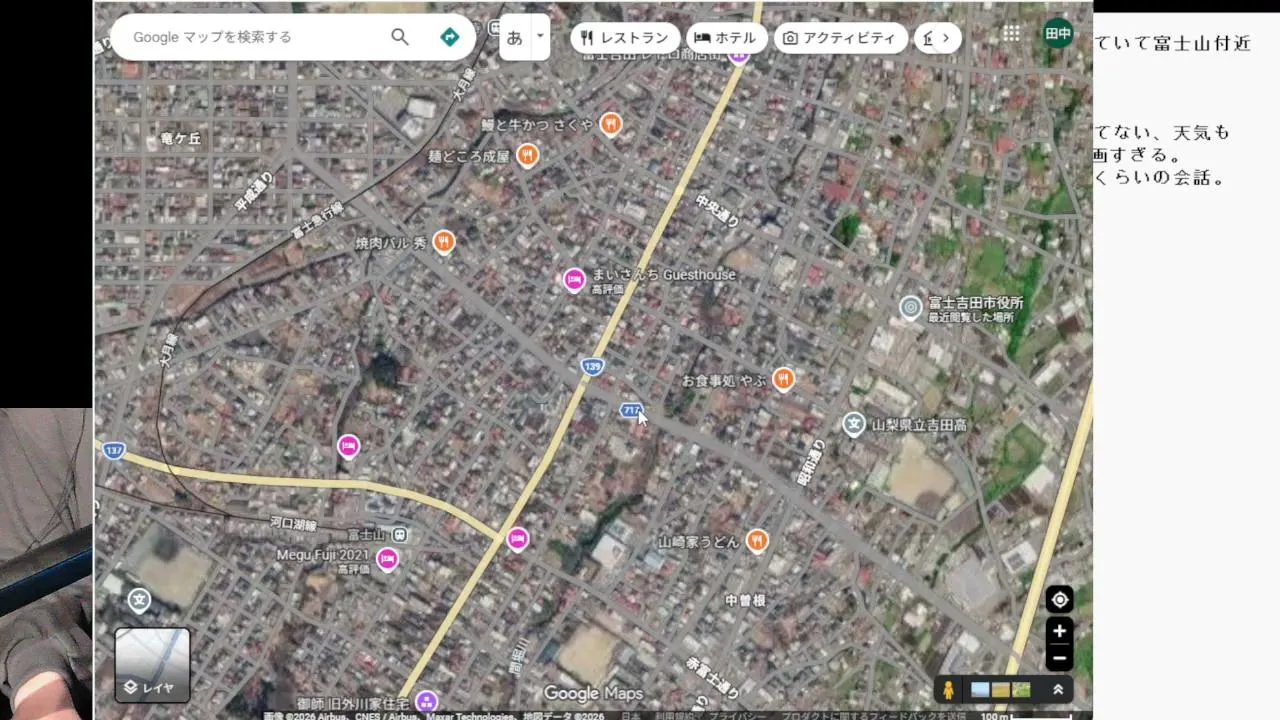Viewport: 1280px width, 720px height.
Task: Click the 御師 旧外川家住宅 label text
Action: pyautogui.click(x=352, y=704)
